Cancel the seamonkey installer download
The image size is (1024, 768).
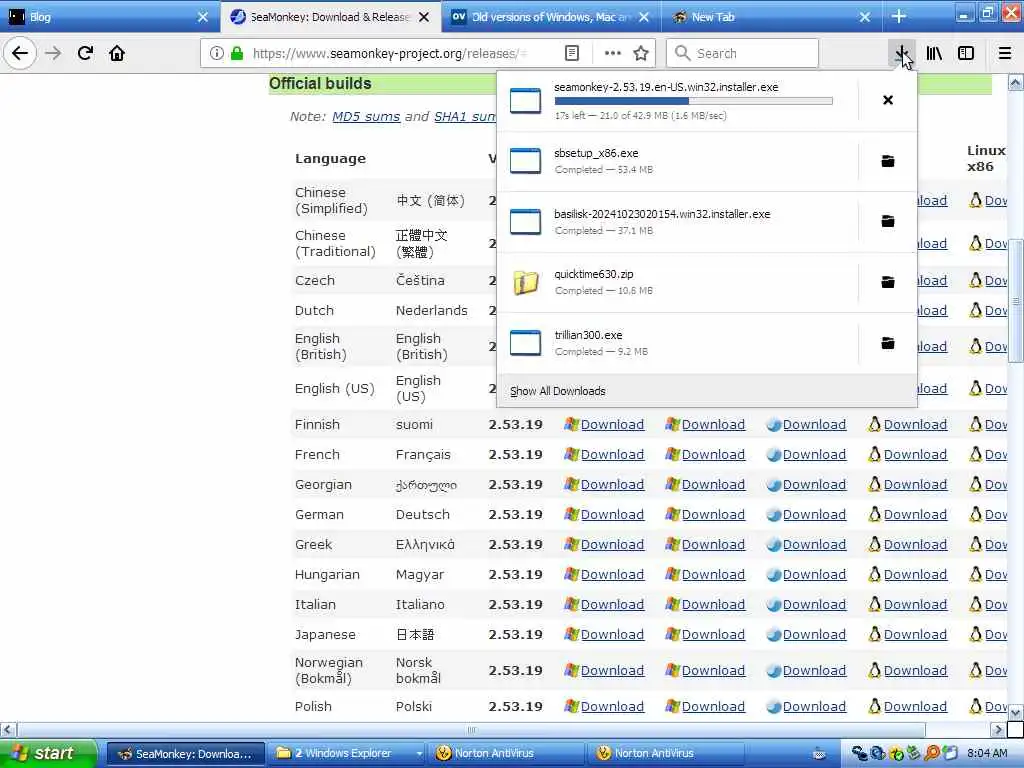click(x=888, y=100)
